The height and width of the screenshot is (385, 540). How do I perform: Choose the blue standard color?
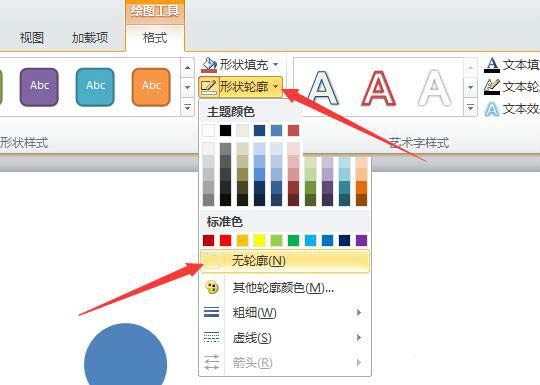point(327,240)
